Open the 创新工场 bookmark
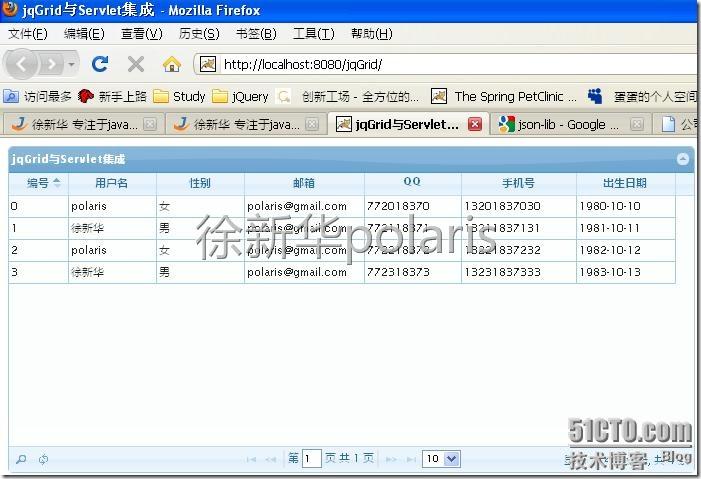 [x=348, y=96]
